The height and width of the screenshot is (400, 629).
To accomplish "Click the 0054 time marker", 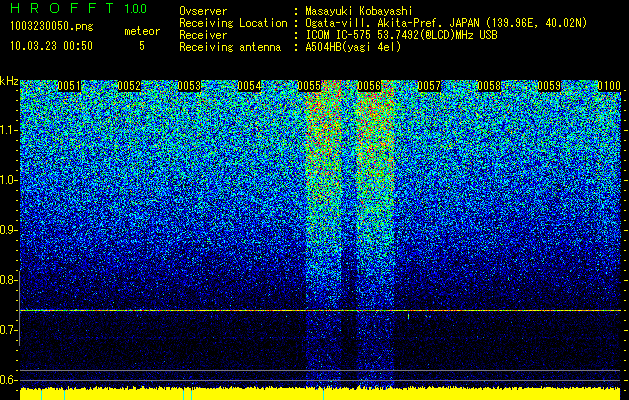I will coord(249,86).
